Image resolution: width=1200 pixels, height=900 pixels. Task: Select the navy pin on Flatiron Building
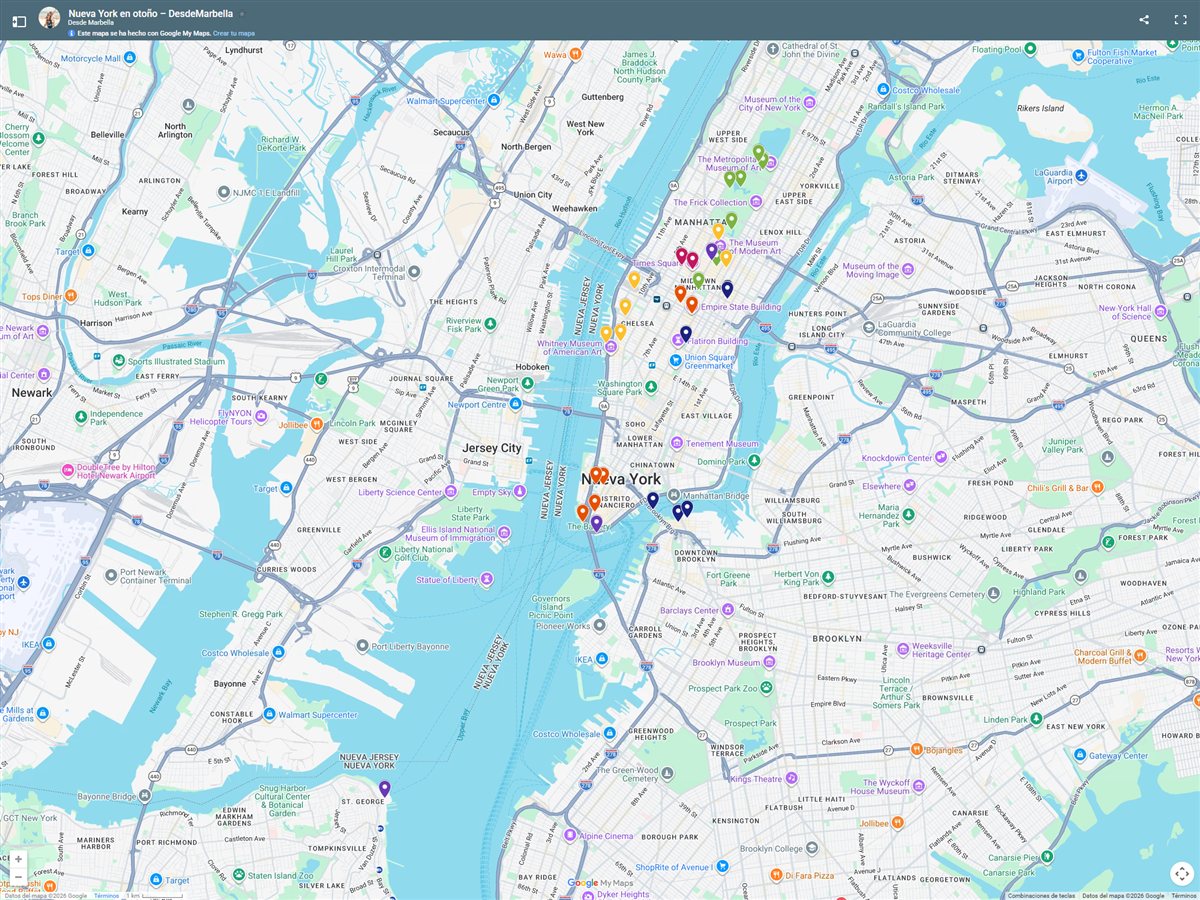click(686, 334)
